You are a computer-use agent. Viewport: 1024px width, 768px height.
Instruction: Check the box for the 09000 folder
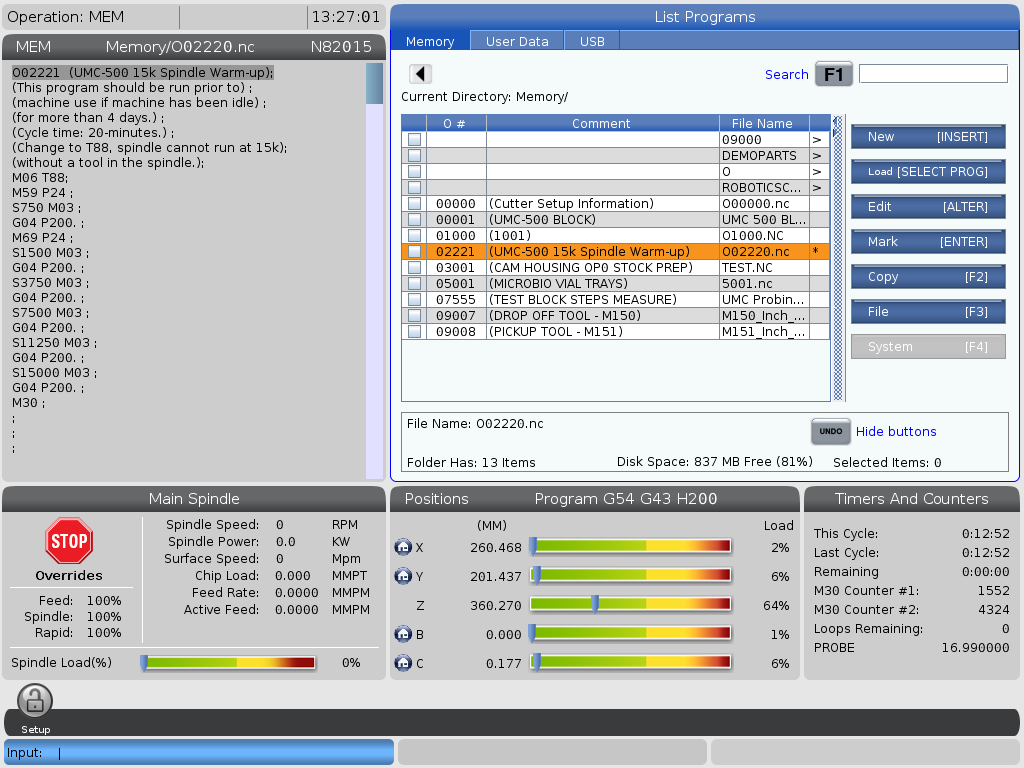[414, 140]
